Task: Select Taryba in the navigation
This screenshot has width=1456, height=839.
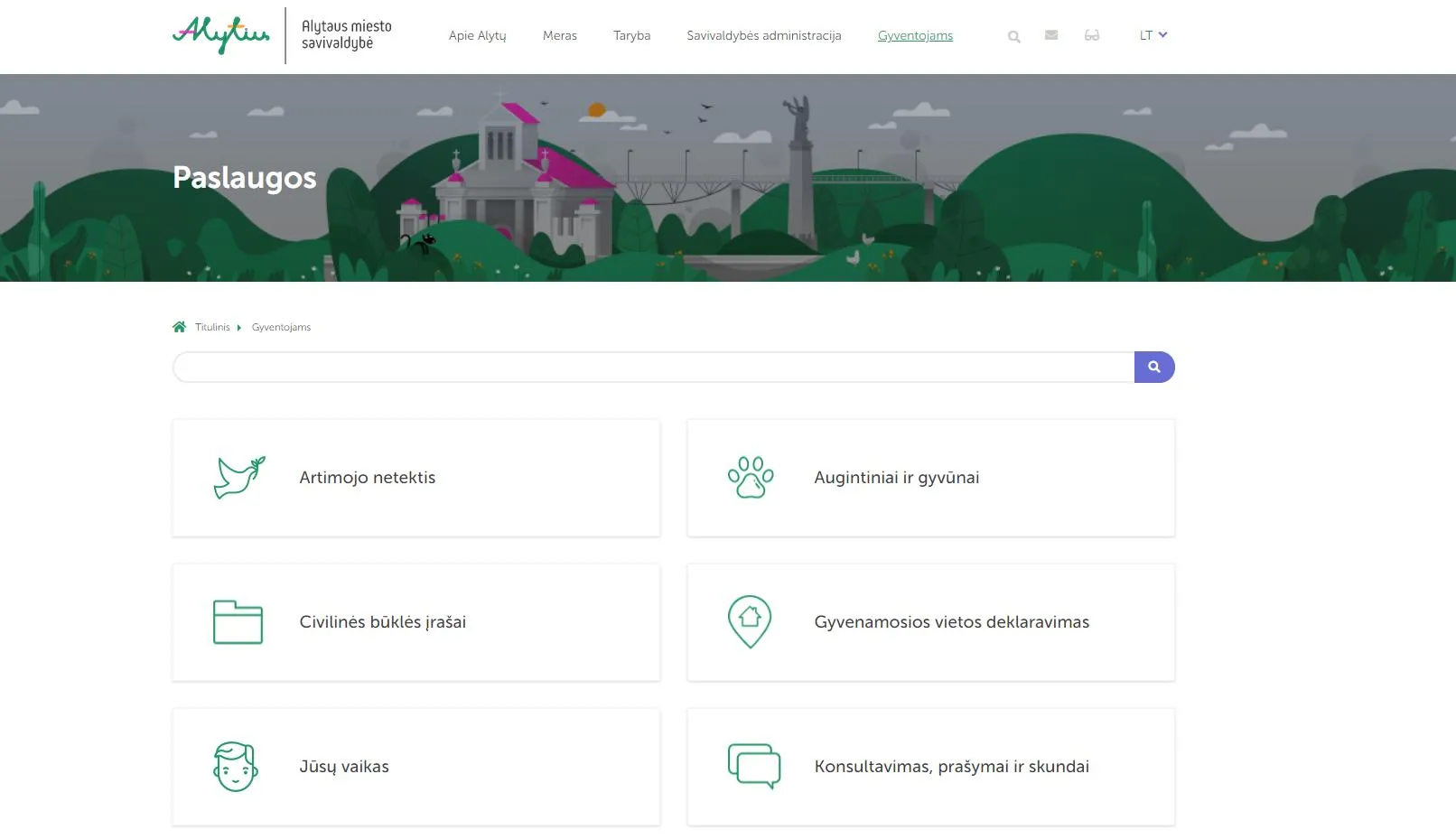Action: 631,36
